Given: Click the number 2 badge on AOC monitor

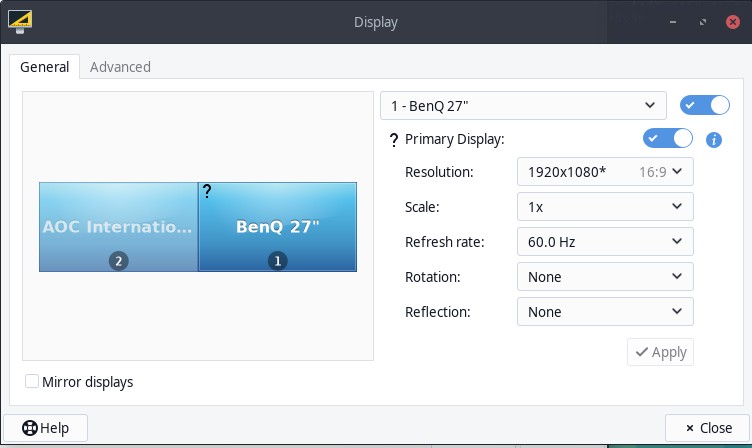Looking at the screenshot, I should click(x=118, y=261).
